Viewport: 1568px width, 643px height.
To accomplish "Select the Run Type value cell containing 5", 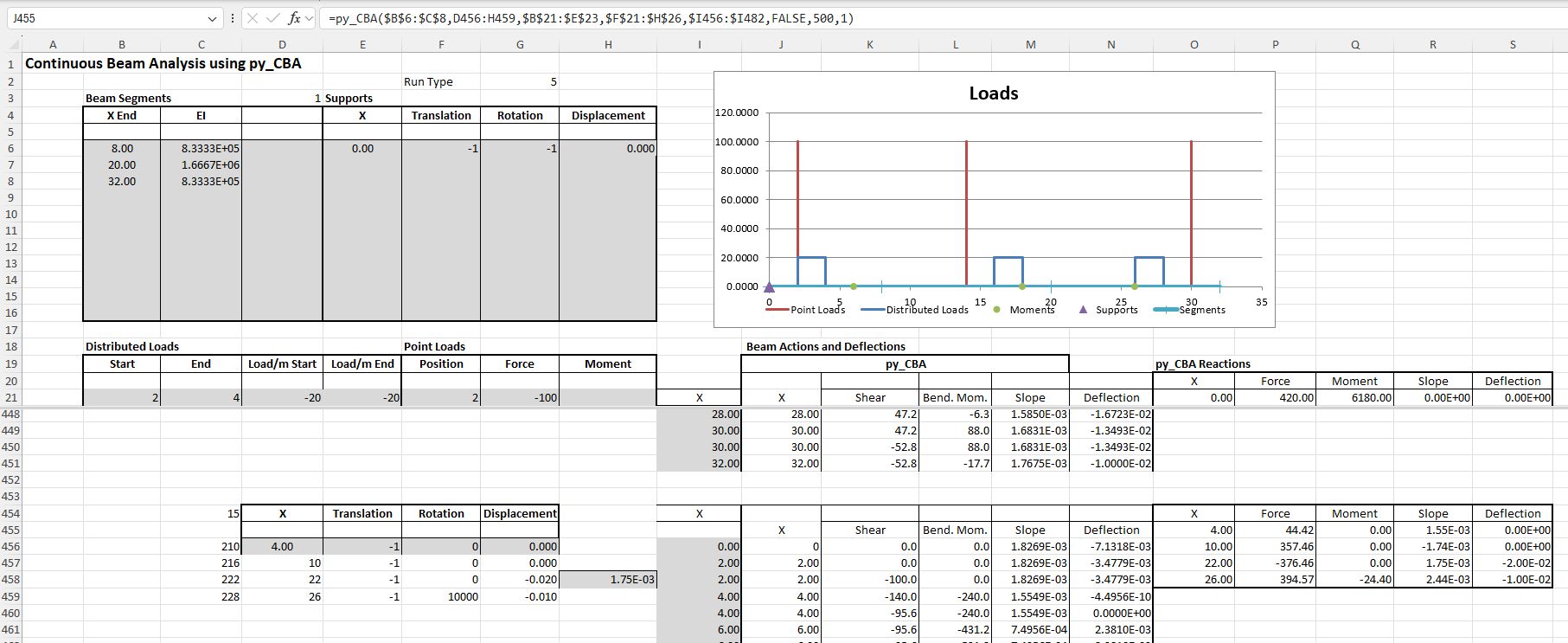I will point(520,81).
